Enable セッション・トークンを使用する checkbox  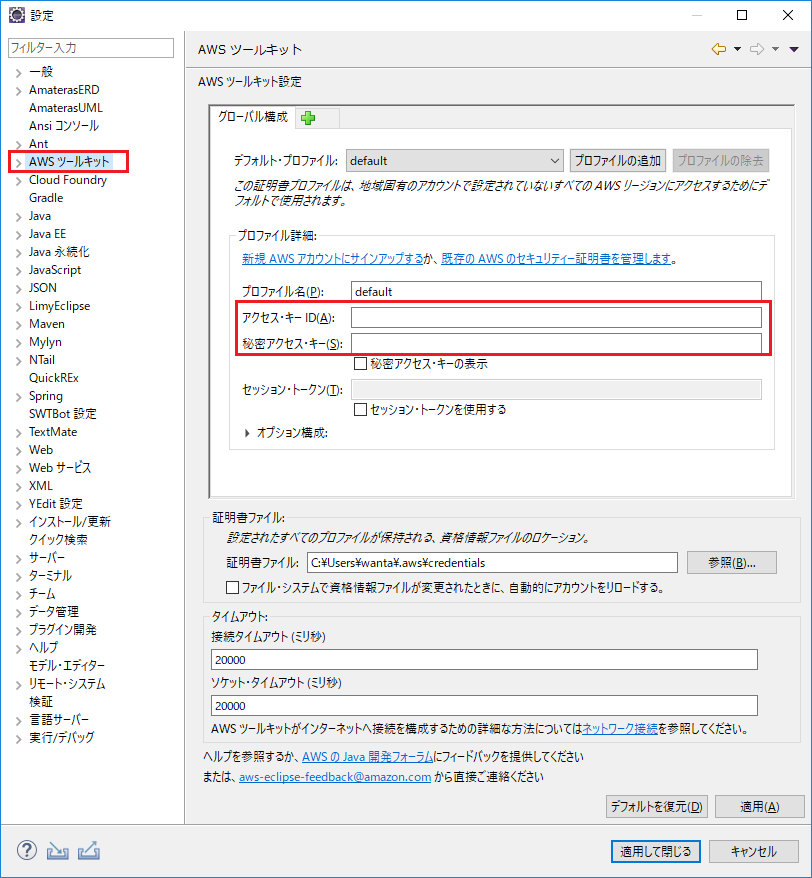click(361, 409)
